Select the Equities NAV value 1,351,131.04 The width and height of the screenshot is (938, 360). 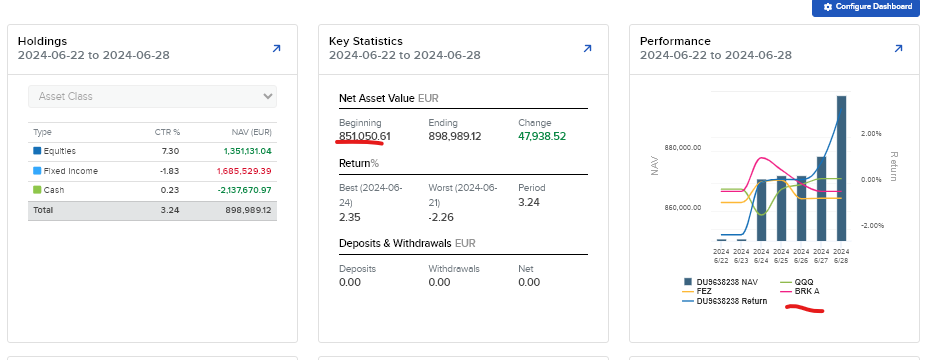point(248,151)
